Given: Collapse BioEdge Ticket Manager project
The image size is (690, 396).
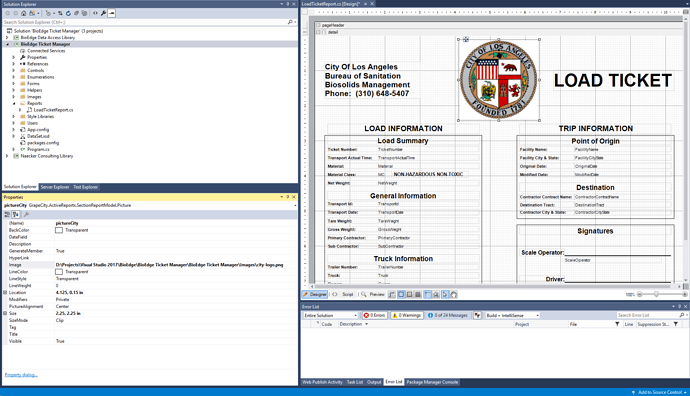Looking at the screenshot, I should point(7,44).
